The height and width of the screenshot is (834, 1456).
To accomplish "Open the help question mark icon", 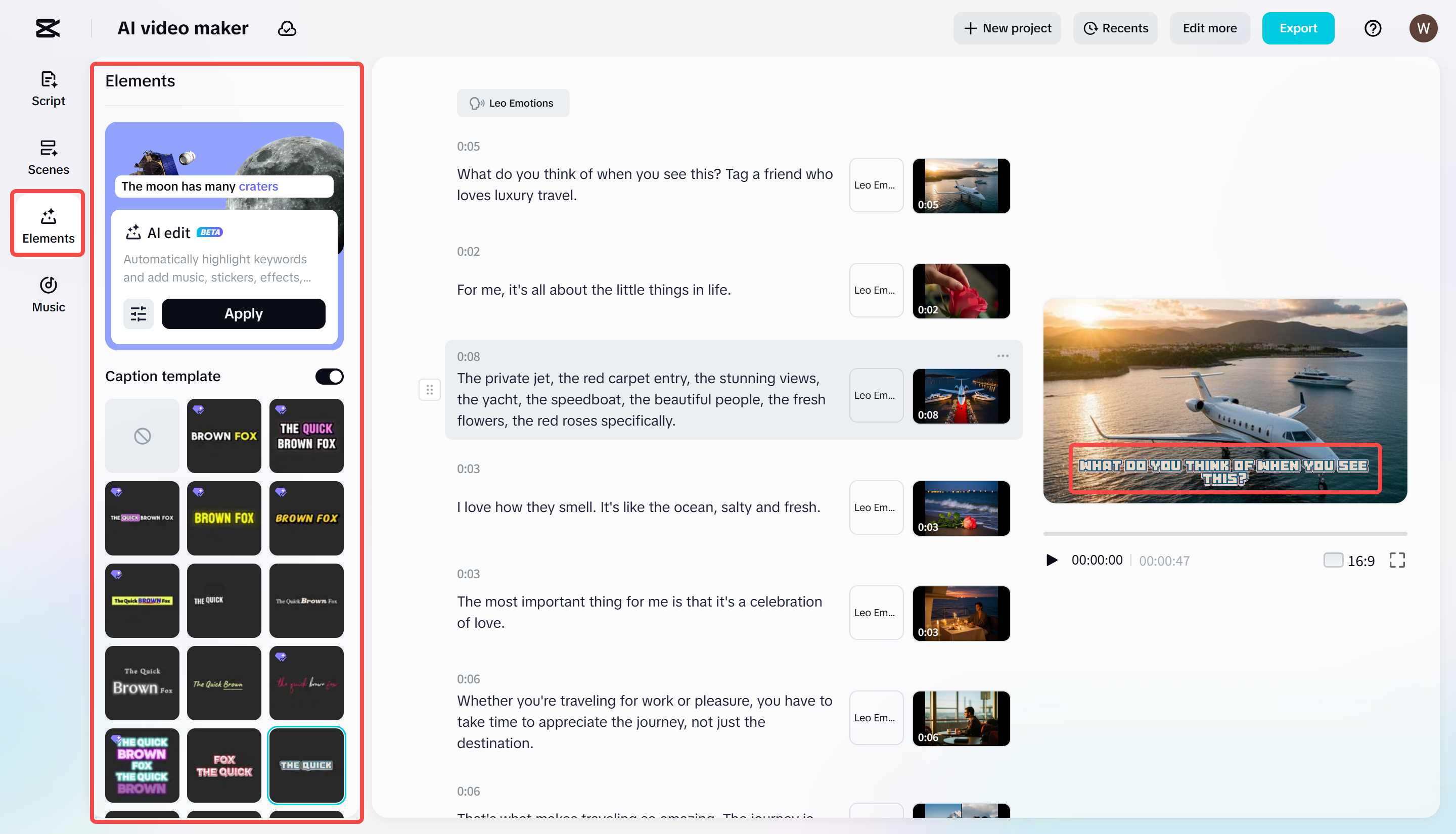I will [x=1373, y=28].
